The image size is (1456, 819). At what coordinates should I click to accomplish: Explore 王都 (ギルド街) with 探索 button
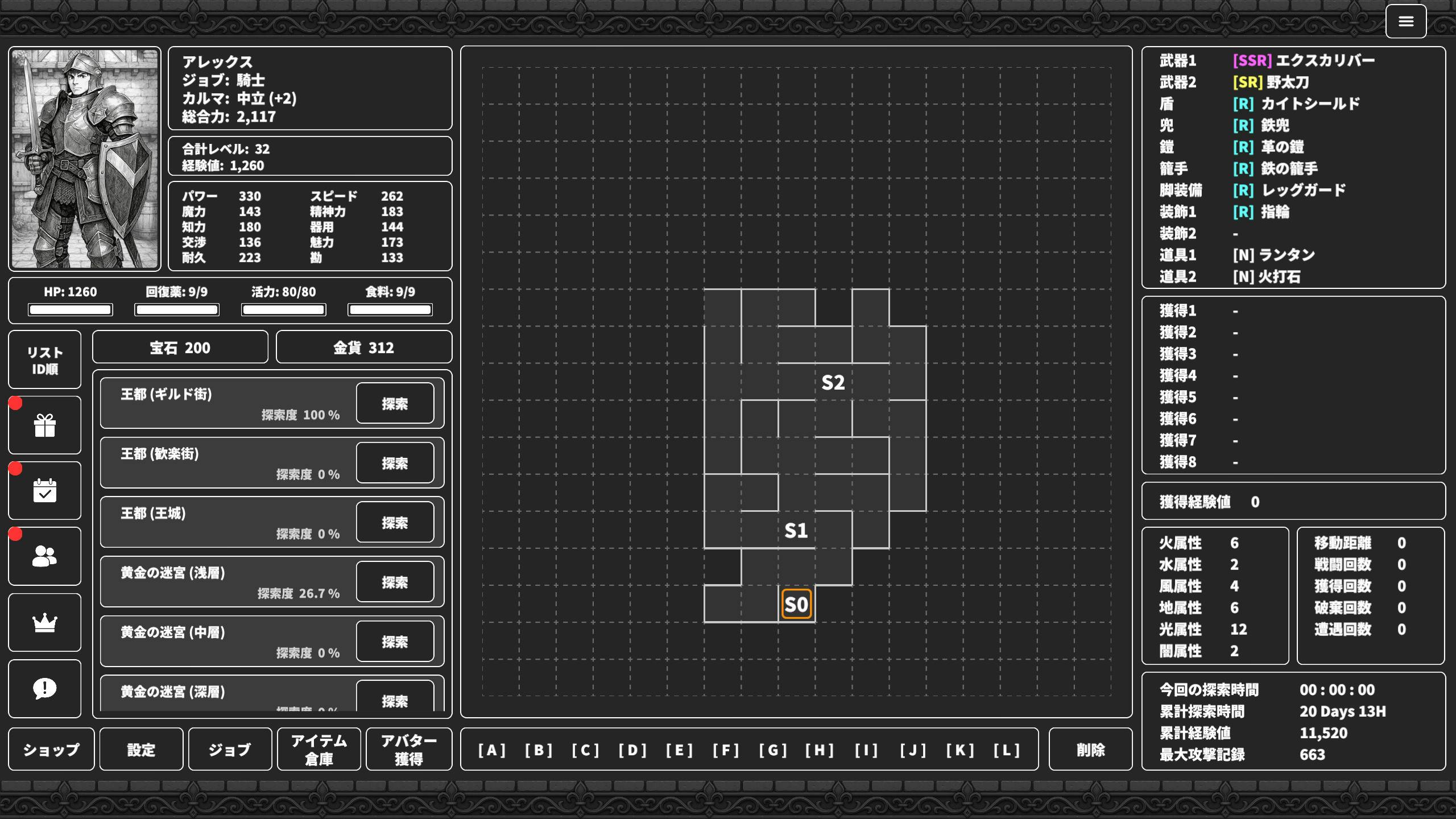coord(395,404)
